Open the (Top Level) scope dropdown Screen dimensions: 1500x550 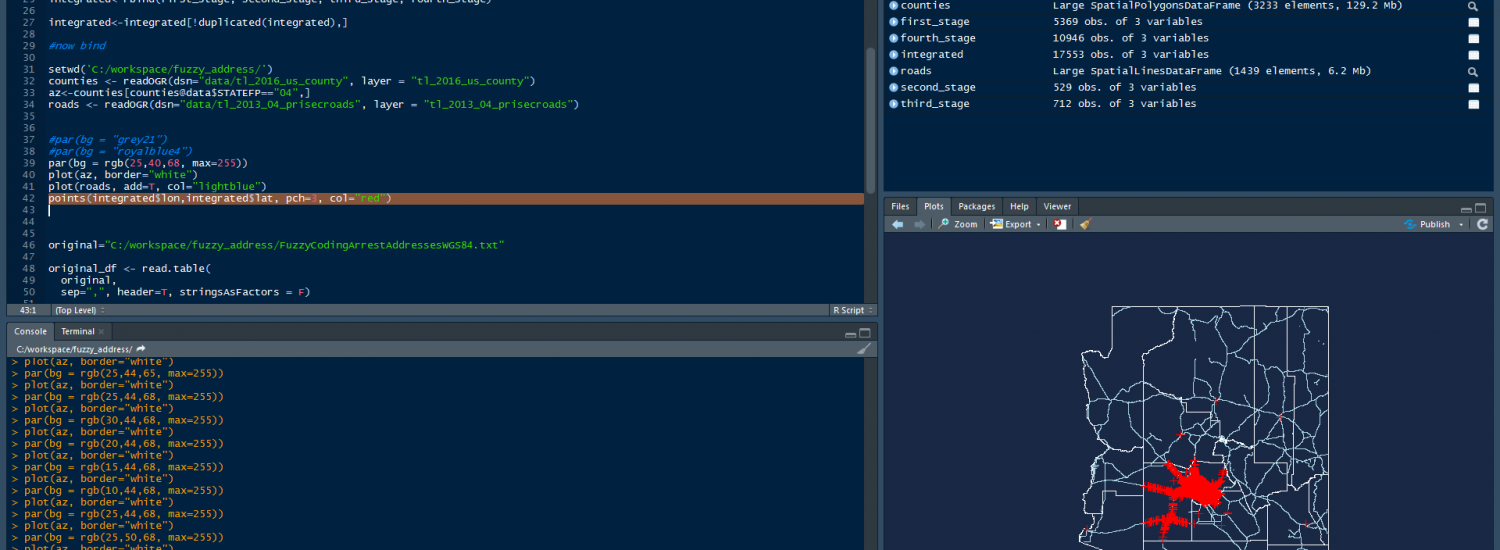coord(78,310)
